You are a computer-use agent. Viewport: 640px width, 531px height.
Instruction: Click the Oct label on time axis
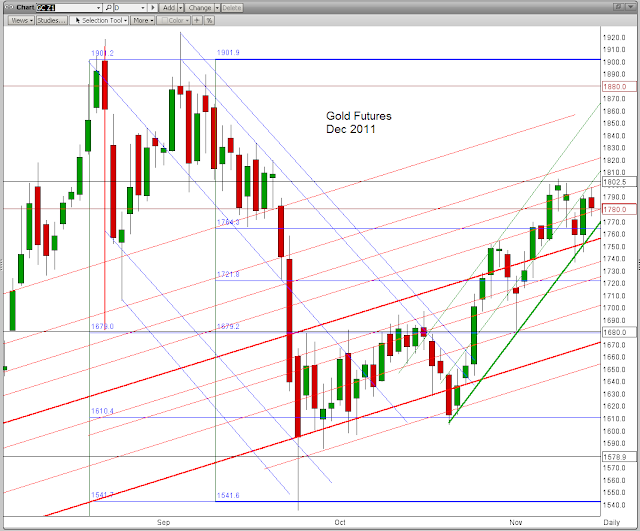pos(340,522)
